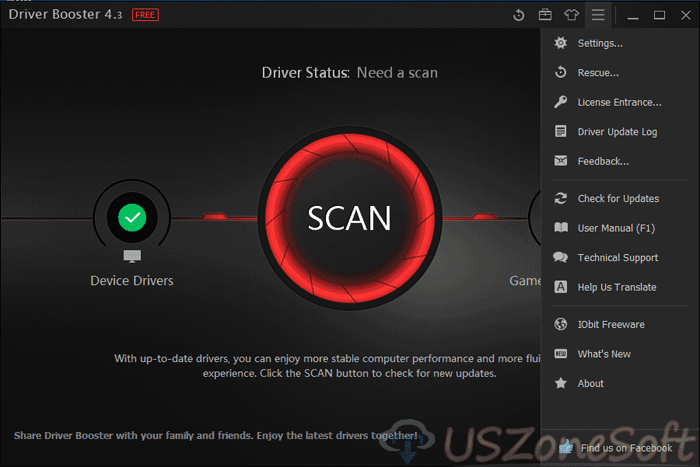The image size is (700, 467).
Task: Click the monitor icon under Device Drivers
Action: pyautogui.click(x=132, y=256)
